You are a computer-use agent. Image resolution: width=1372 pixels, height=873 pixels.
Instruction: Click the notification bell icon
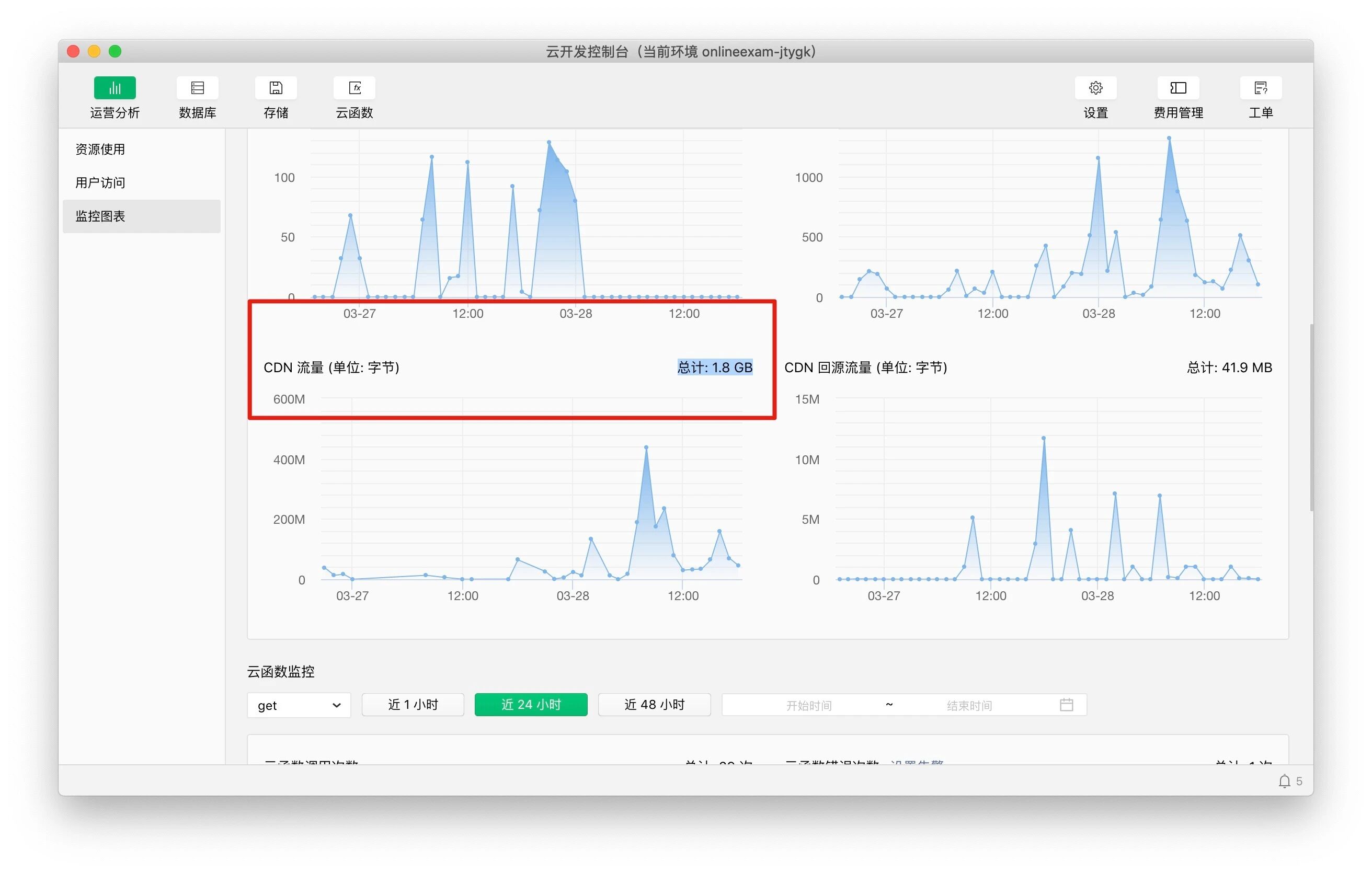coord(1284,781)
